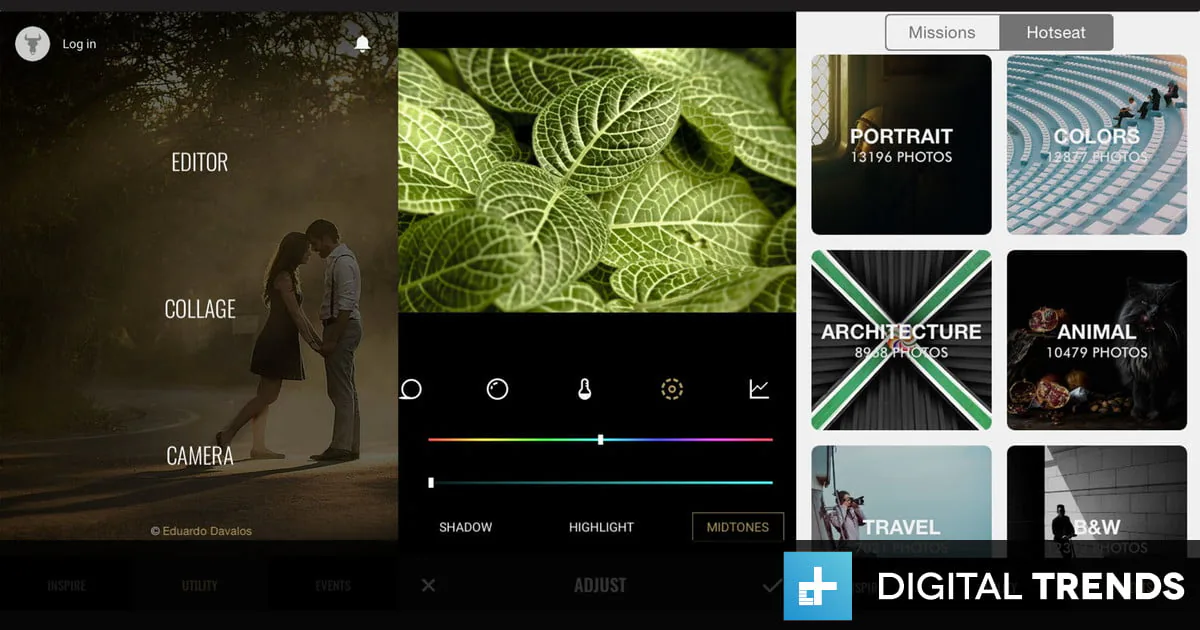The height and width of the screenshot is (630, 1200).
Task: Select the MIDTONES tone range
Action: [738, 527]
